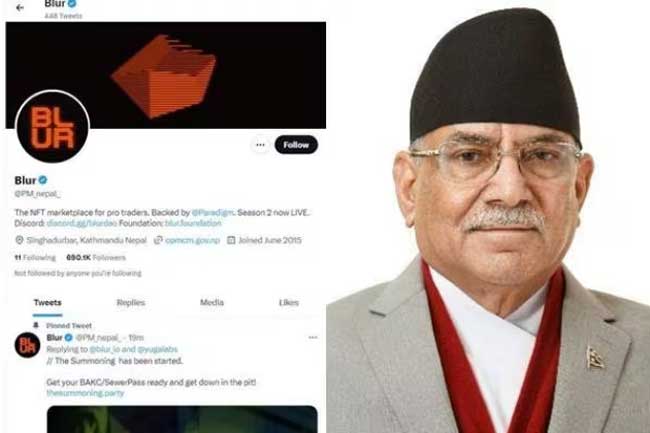The width and height of the screenshot is (650, 433).
Task: Open thesummoning.party link in pinned tweet
Action: 85,393
